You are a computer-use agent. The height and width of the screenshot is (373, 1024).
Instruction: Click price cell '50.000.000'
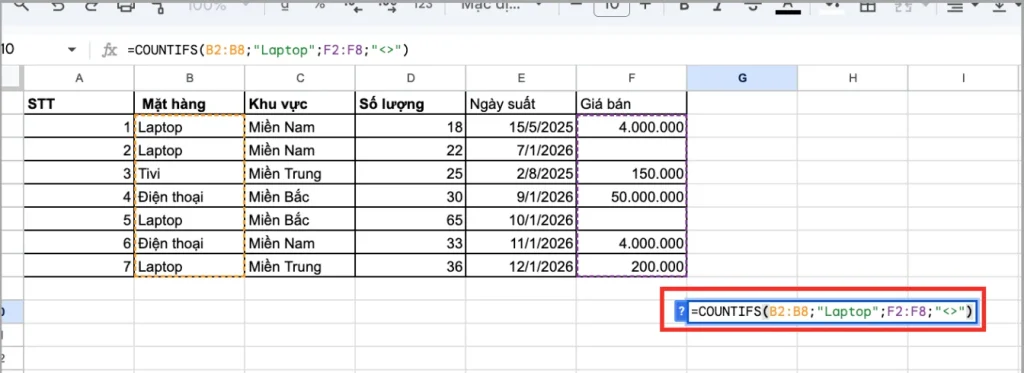tap(632, 197)
